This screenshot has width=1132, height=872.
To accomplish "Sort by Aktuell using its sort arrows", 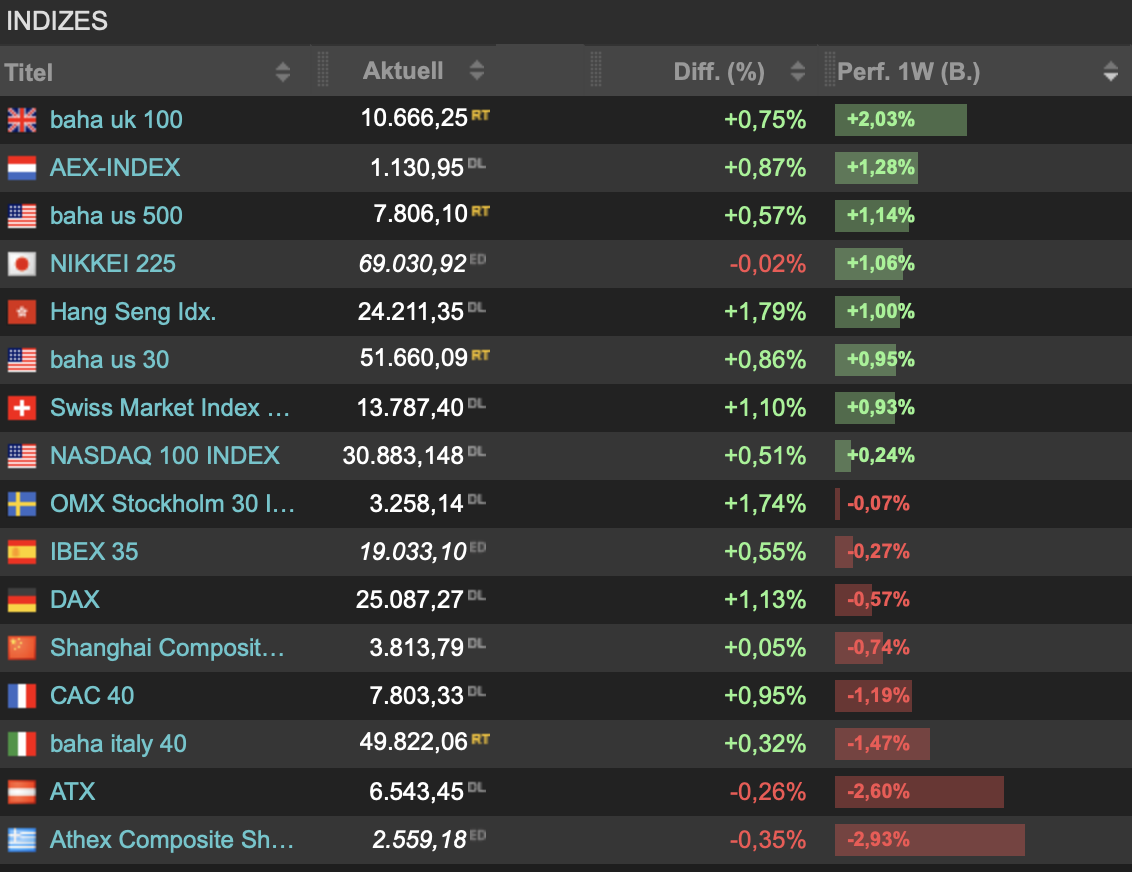I will coord(476,70).
